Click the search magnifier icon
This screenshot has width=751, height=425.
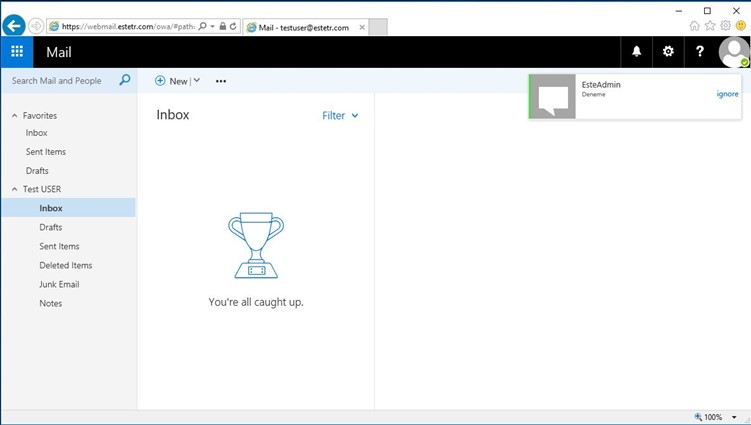pos(125,80)
